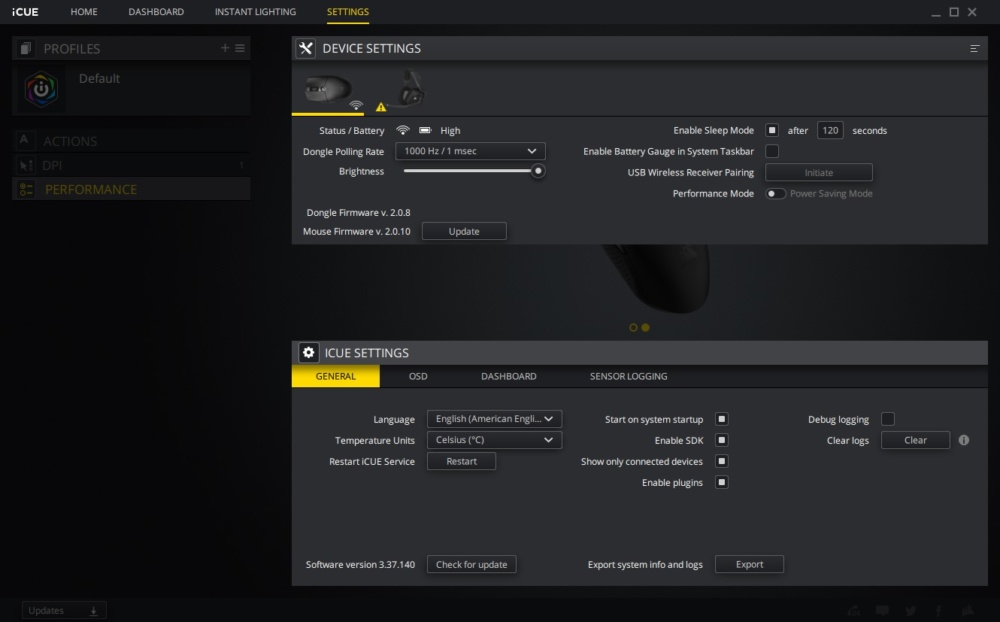Image resolution: width=1000 pixels, height=622 pixels.
Task: Click the Clear logs info icon
Action: pos(964,440)
